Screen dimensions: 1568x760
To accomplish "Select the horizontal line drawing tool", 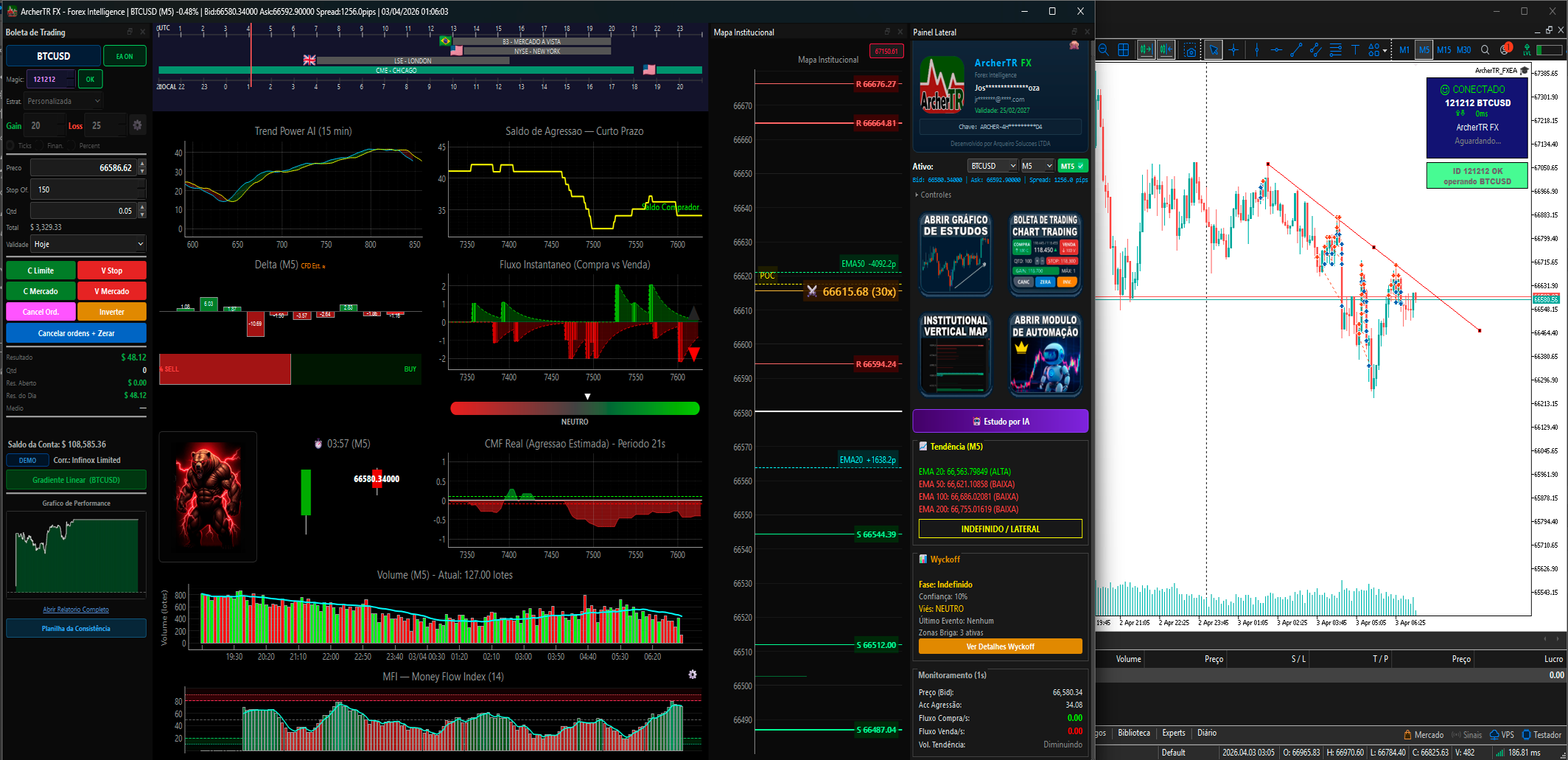I will pos(1276,50).
